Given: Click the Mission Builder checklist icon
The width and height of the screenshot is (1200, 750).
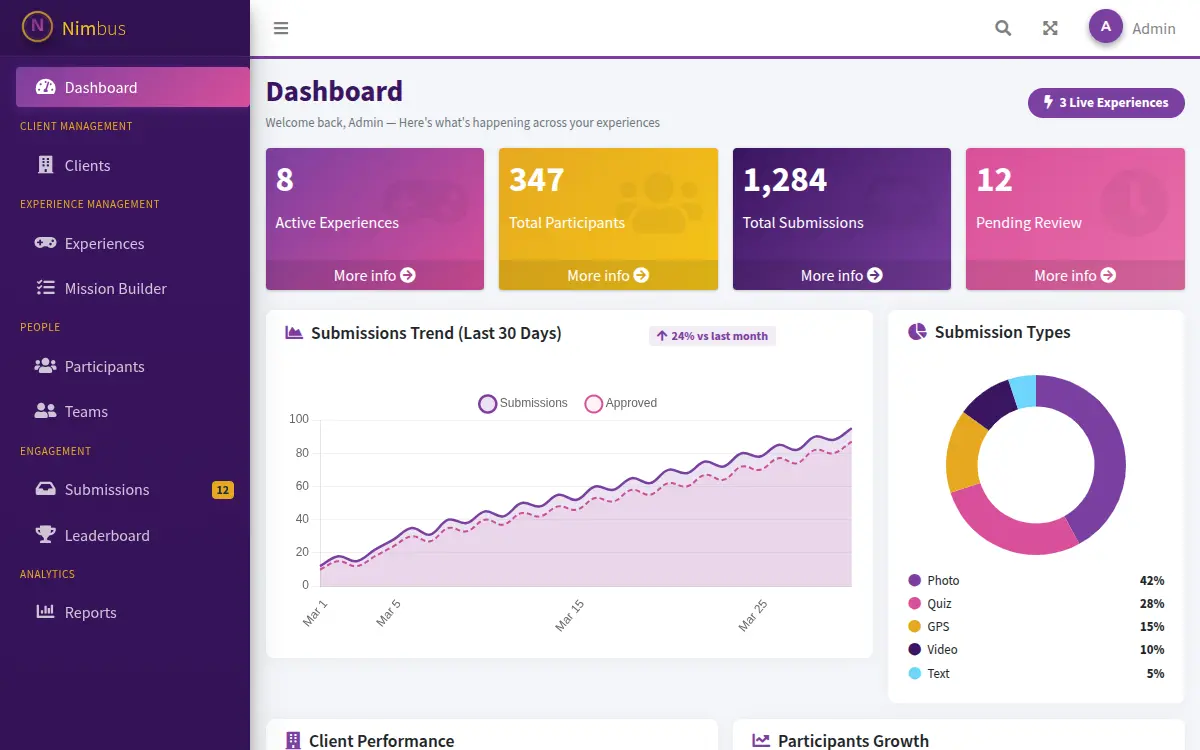Looking at the screenshot, I should [x=45, y=288].
